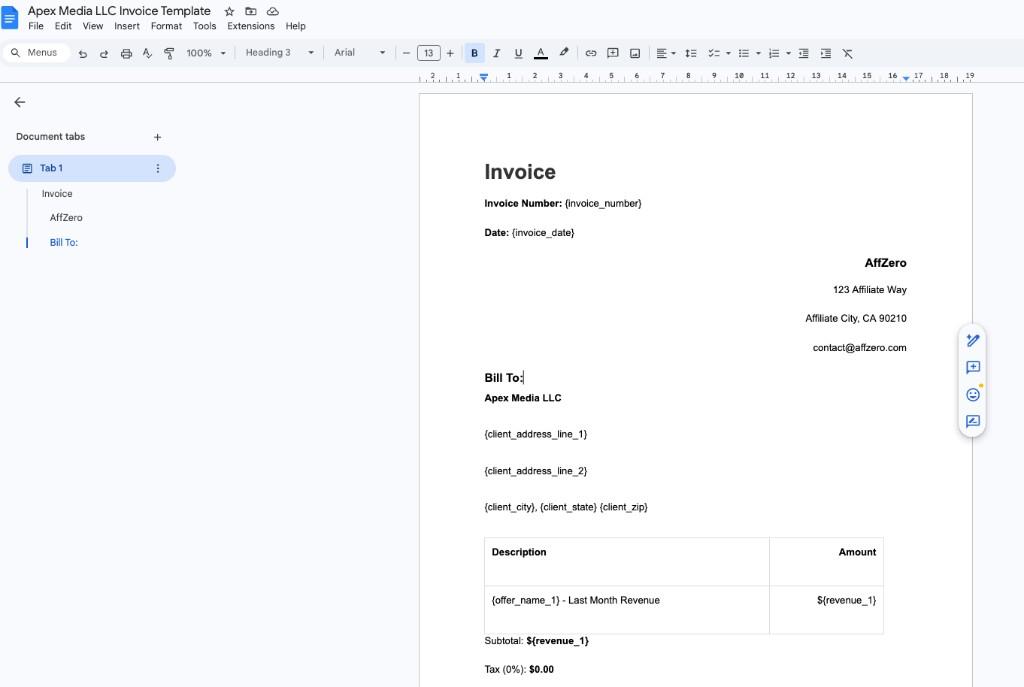Open the Edit menu
Viewport: 1024px width, 687px height.
coord(63,26)
